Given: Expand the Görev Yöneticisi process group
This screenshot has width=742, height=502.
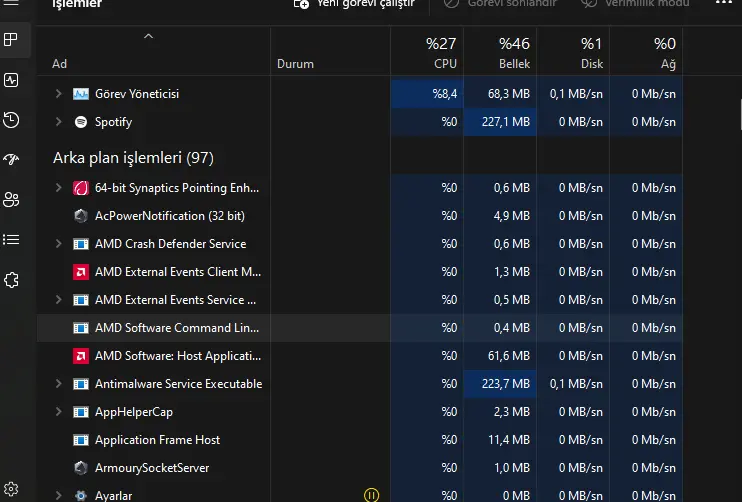Looking at the screenshot, I should click(x=58, y=94).
